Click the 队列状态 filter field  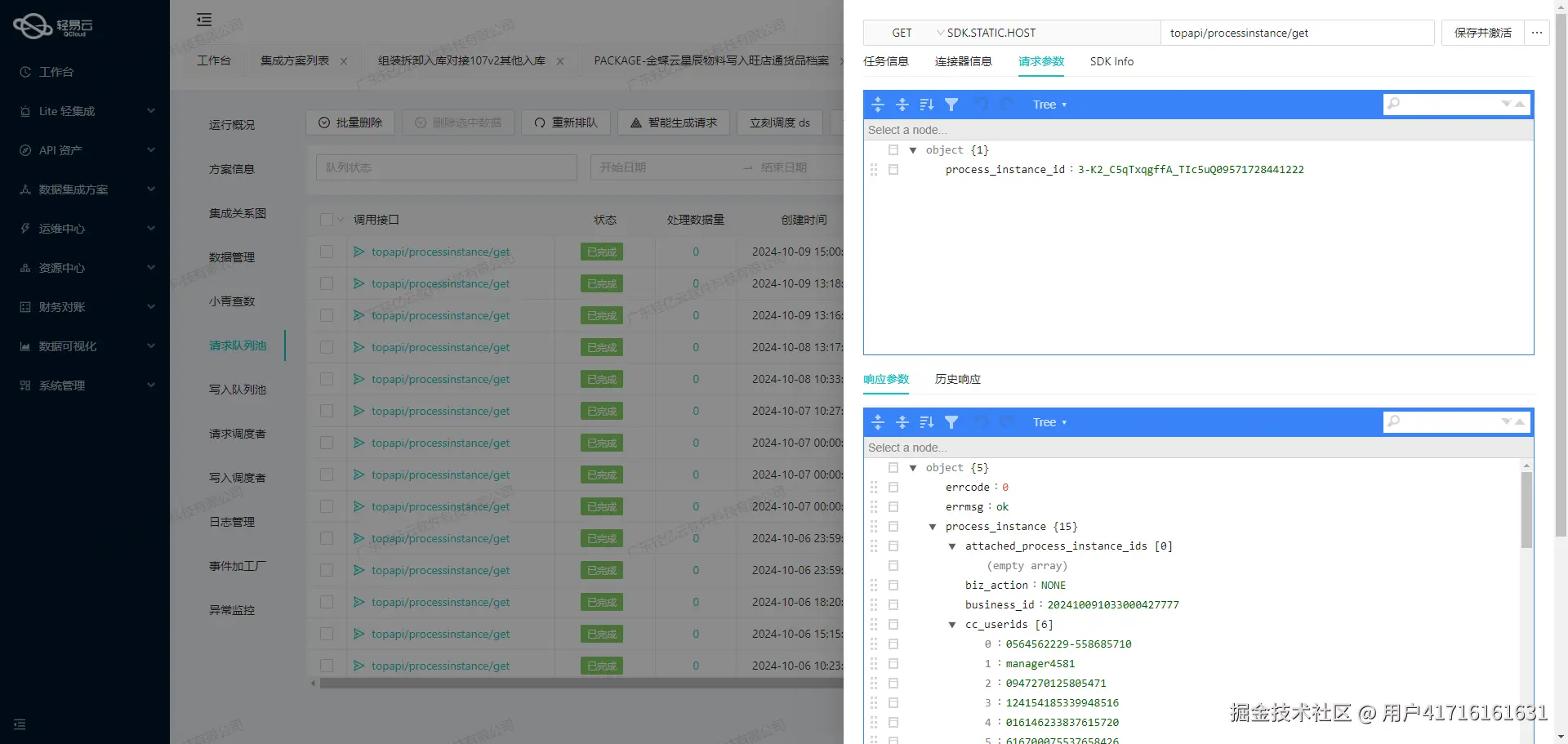coord(447,167)
